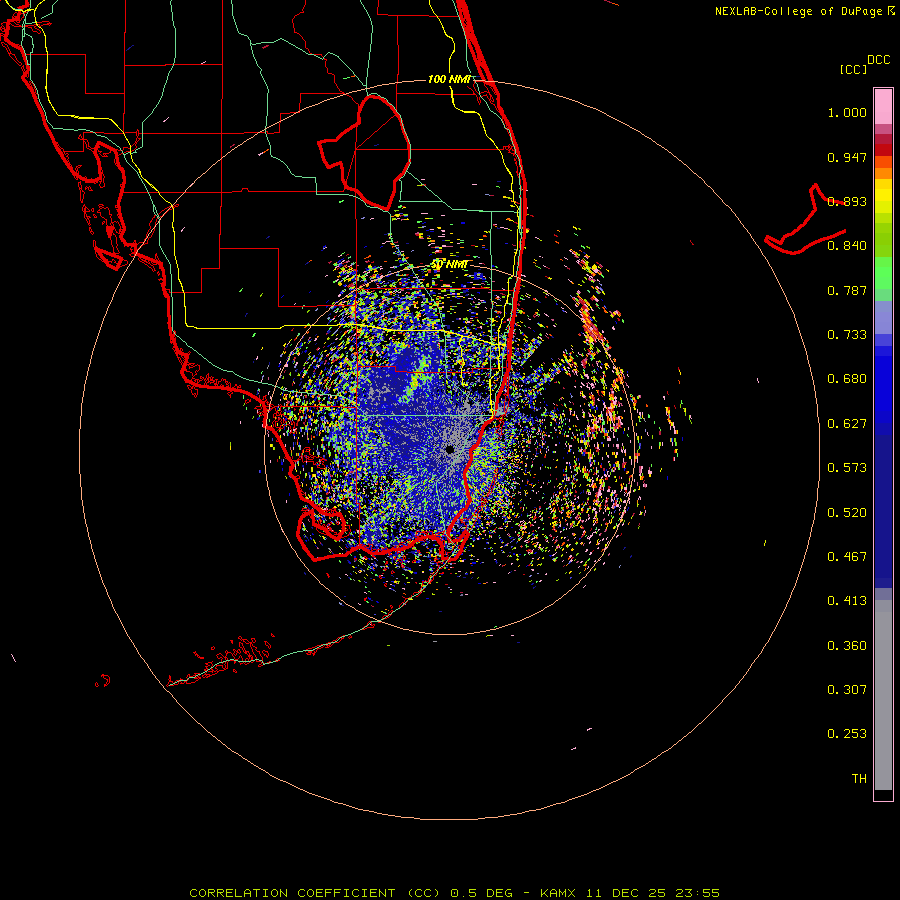
Task: Click the 0.573 scale value
Action: [847, 468]
